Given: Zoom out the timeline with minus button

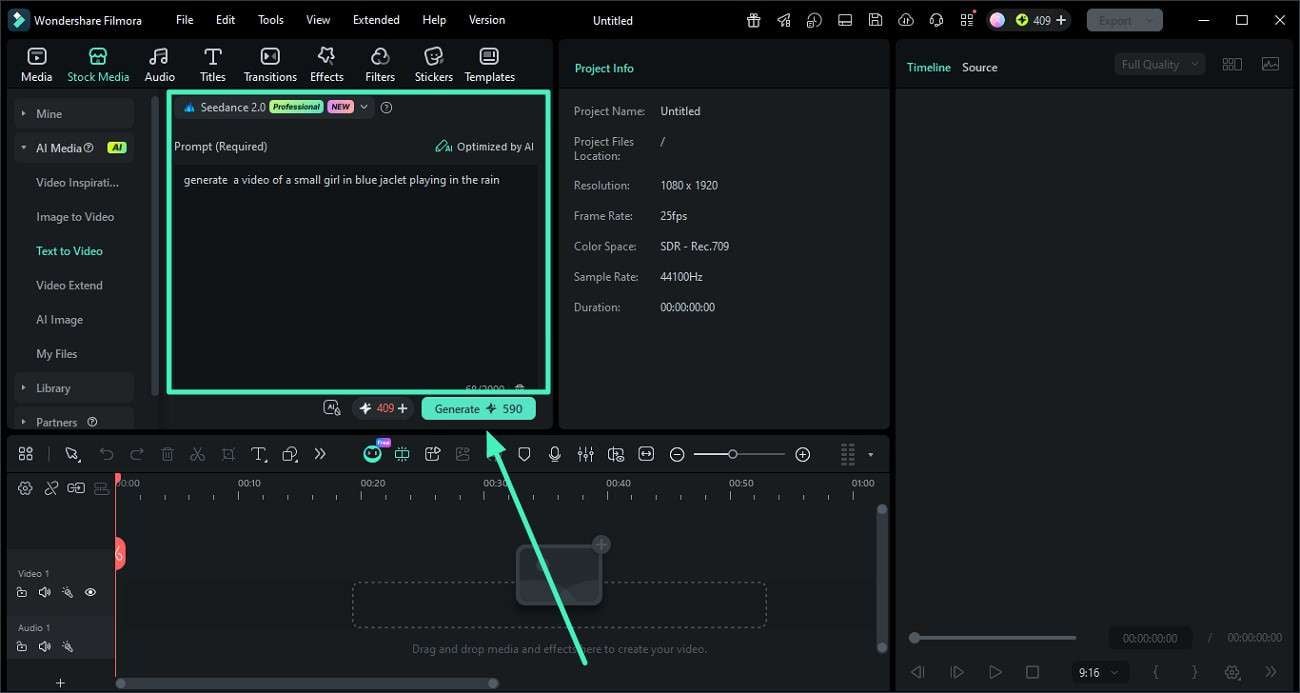Looking at the screenshot, I should 677,454.
